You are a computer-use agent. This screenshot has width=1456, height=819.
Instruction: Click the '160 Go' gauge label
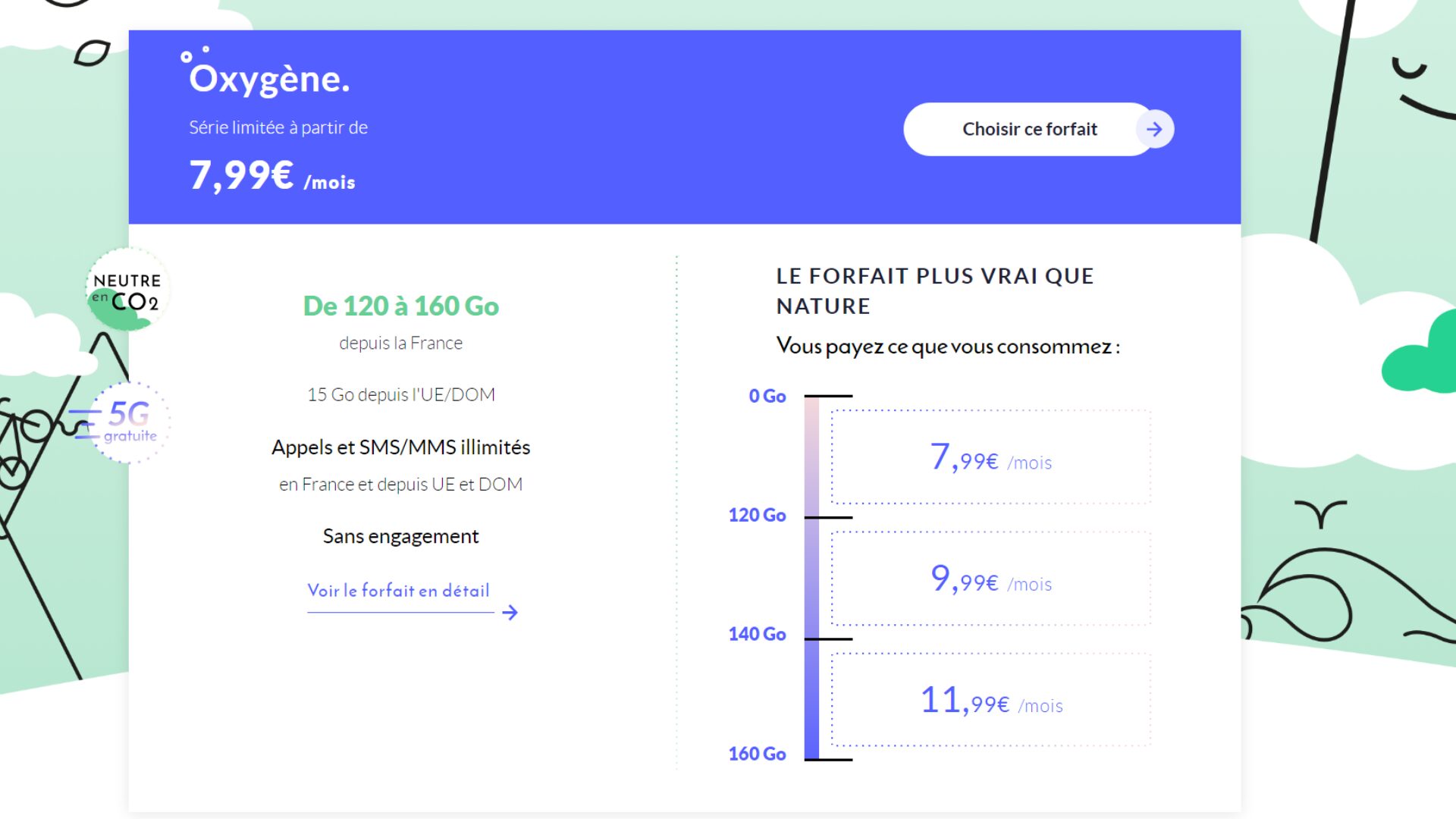[757, 754]
